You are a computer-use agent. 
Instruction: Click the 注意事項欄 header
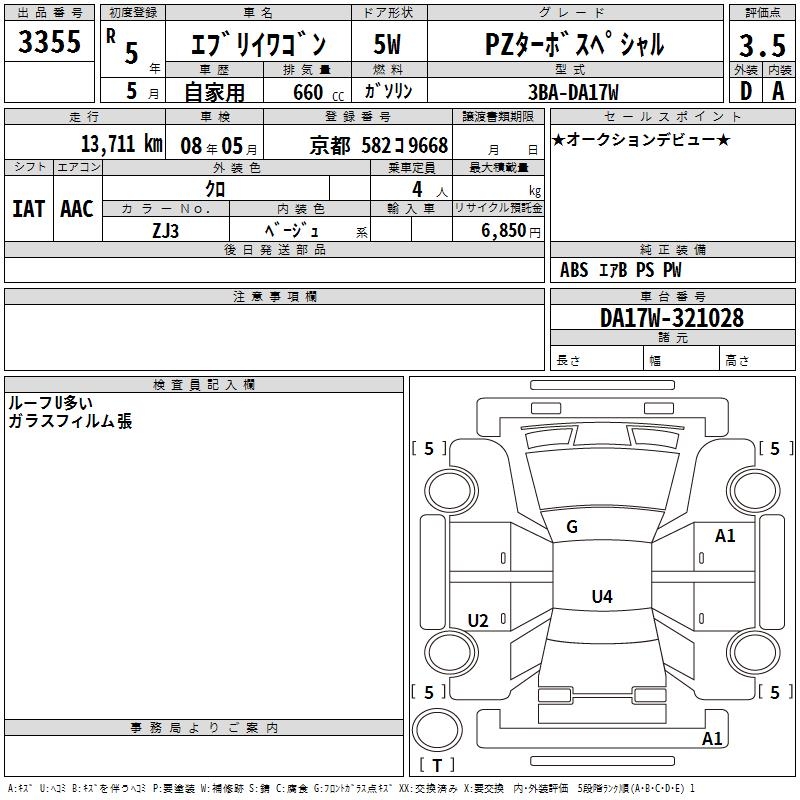pos(274,296)
